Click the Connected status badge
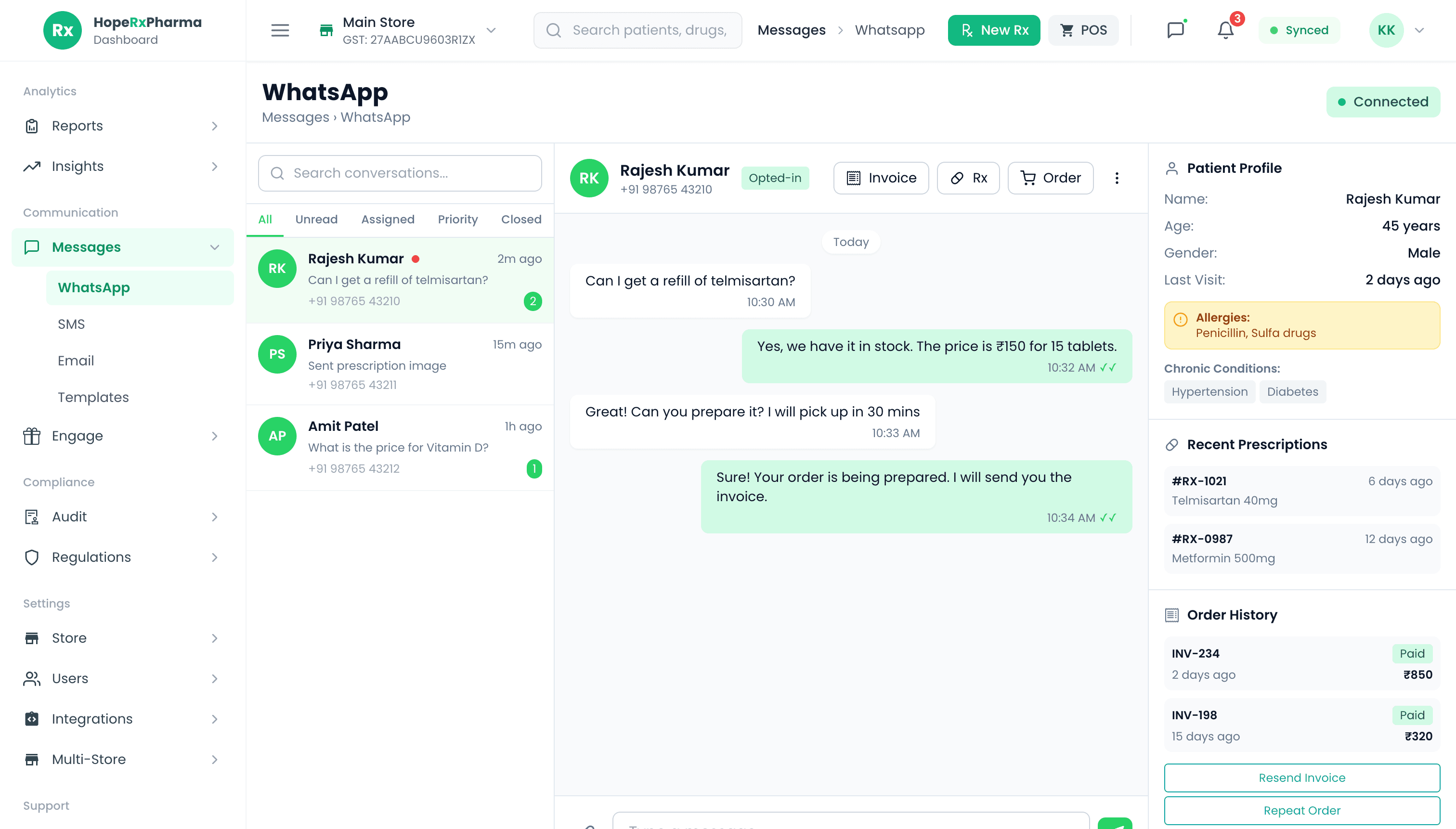 tap(1382, 102)
